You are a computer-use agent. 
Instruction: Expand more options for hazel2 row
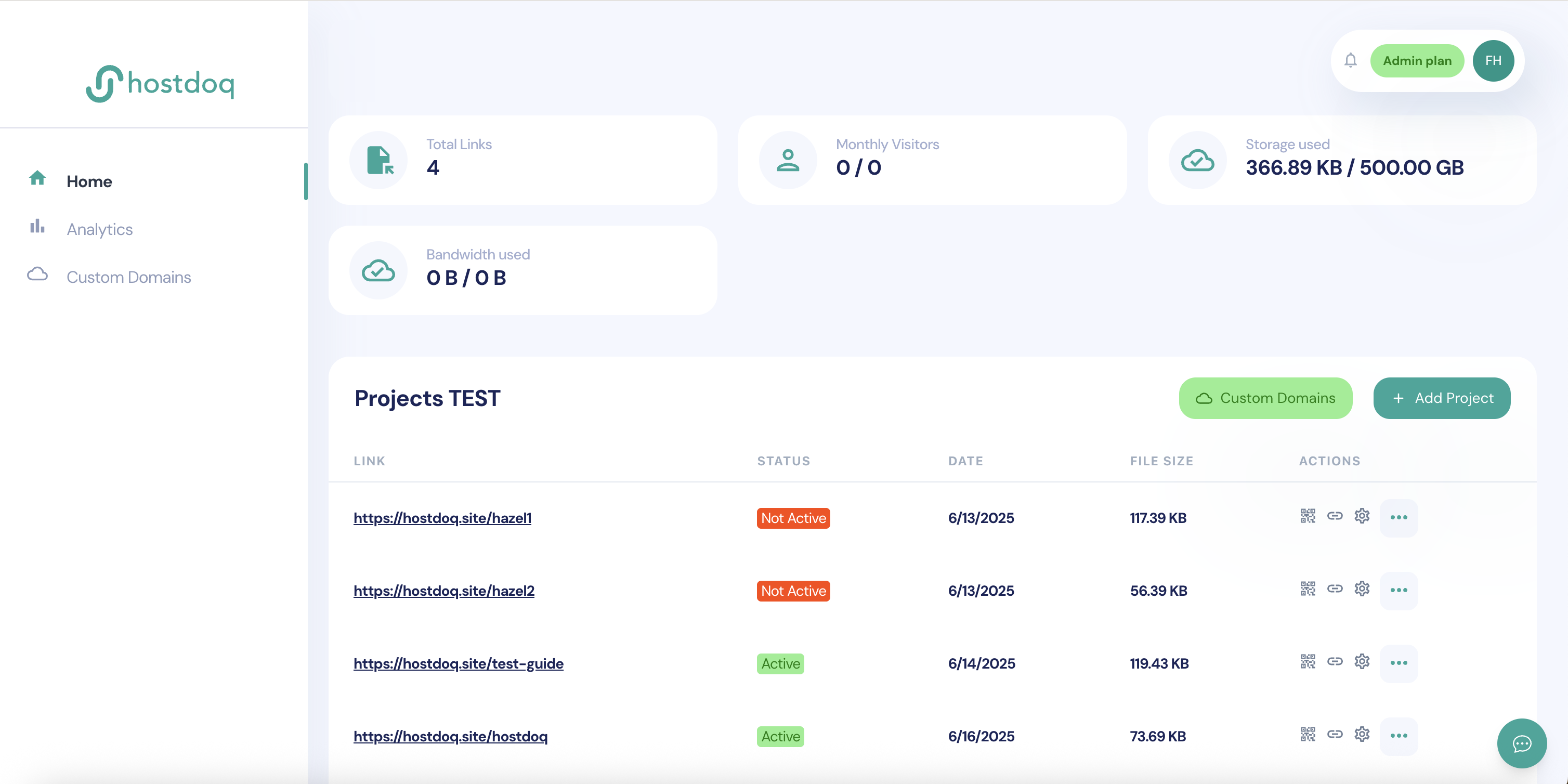tap(1398, 591)
